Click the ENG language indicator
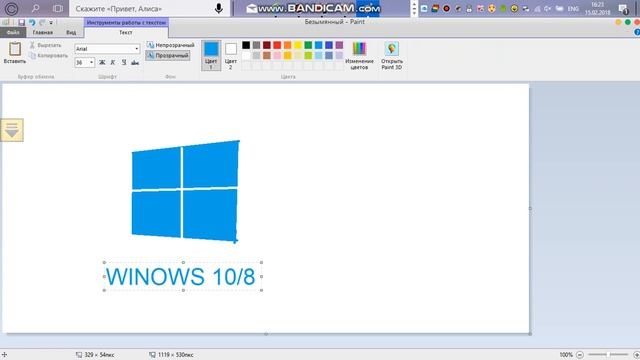The width and height of the screenshot is (640, 360). (x=573, y=9)
